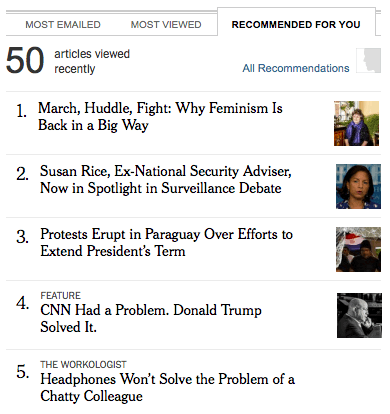Open the Headphones Chatty Colleague article
Image resolution: width=390 pixels, height=414 pixels.
(167, 388)
